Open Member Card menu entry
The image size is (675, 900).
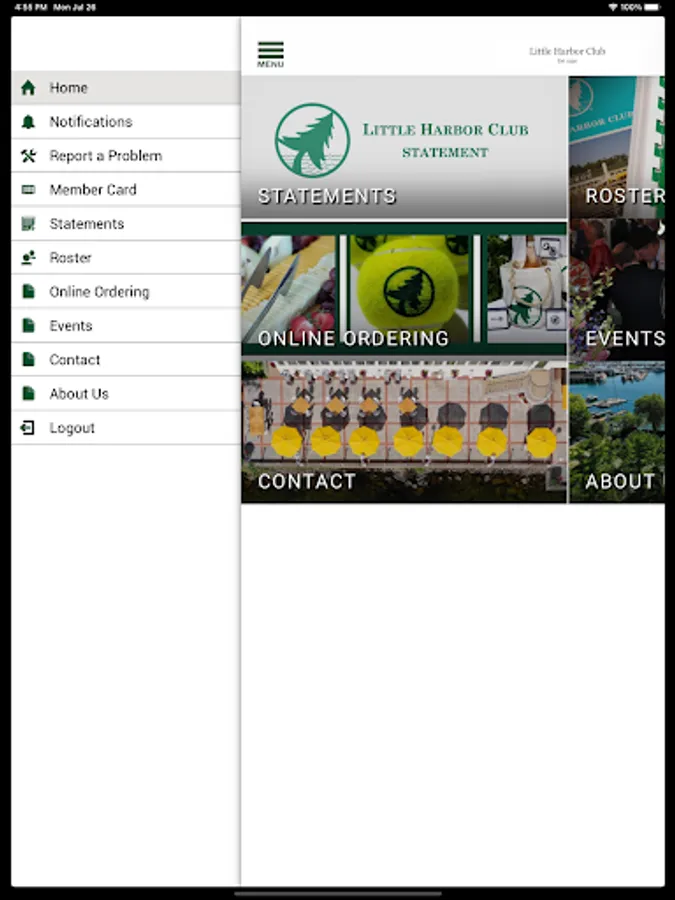[x=126, y=189]
